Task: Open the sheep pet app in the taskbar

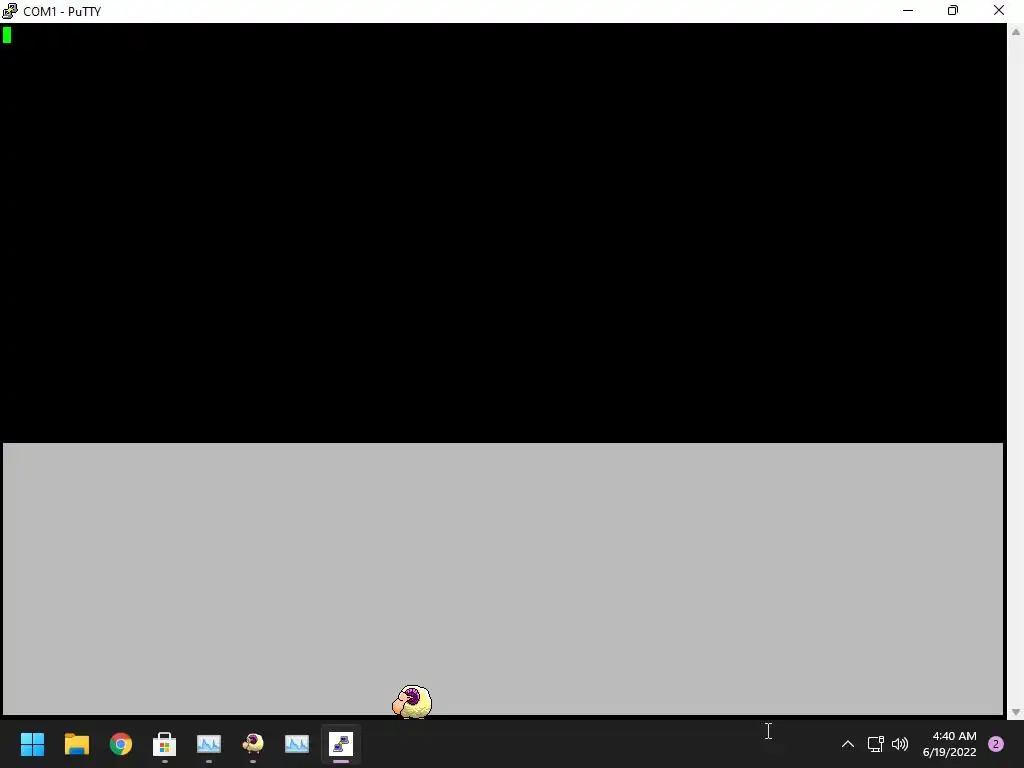Action: tap(253, 744)
